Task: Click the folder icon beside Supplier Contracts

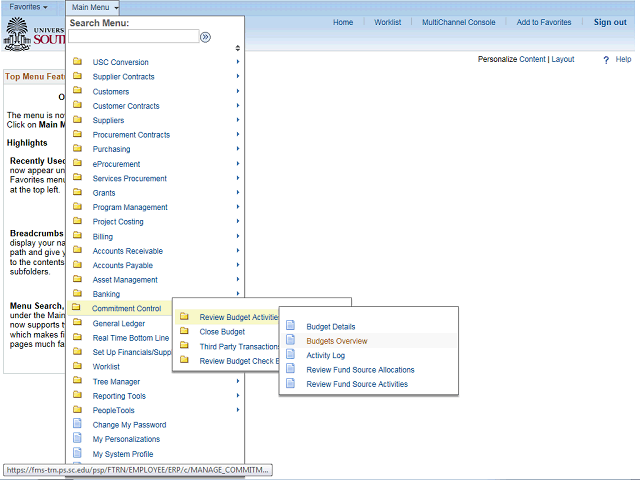Action: coord(77,76)
